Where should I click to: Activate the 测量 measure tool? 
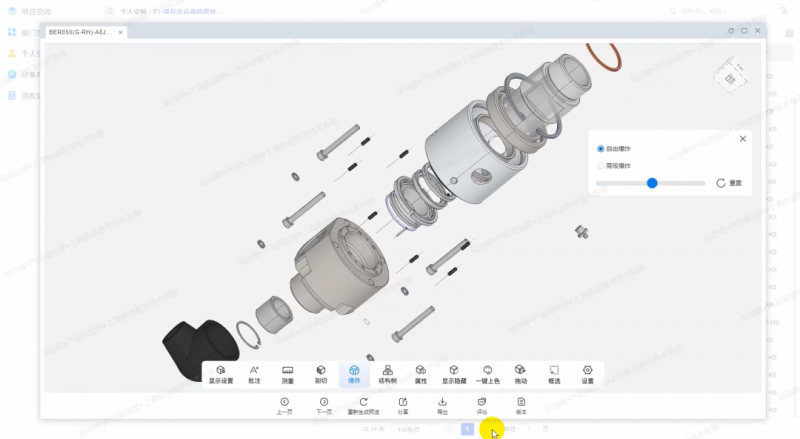[287, 373]
